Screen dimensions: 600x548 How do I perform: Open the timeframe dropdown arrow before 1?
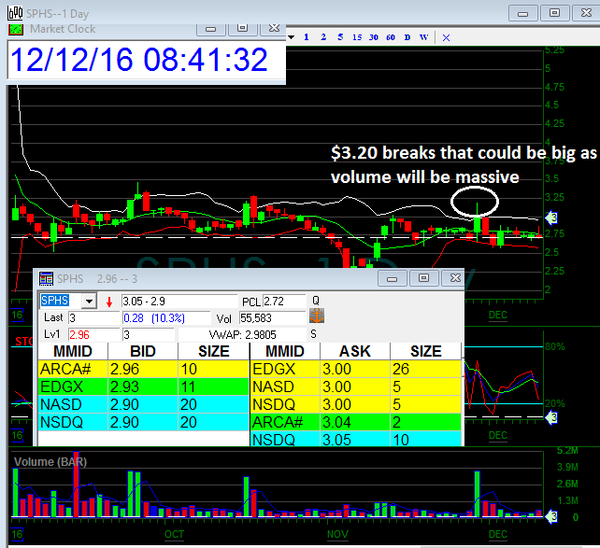[290, 37]
